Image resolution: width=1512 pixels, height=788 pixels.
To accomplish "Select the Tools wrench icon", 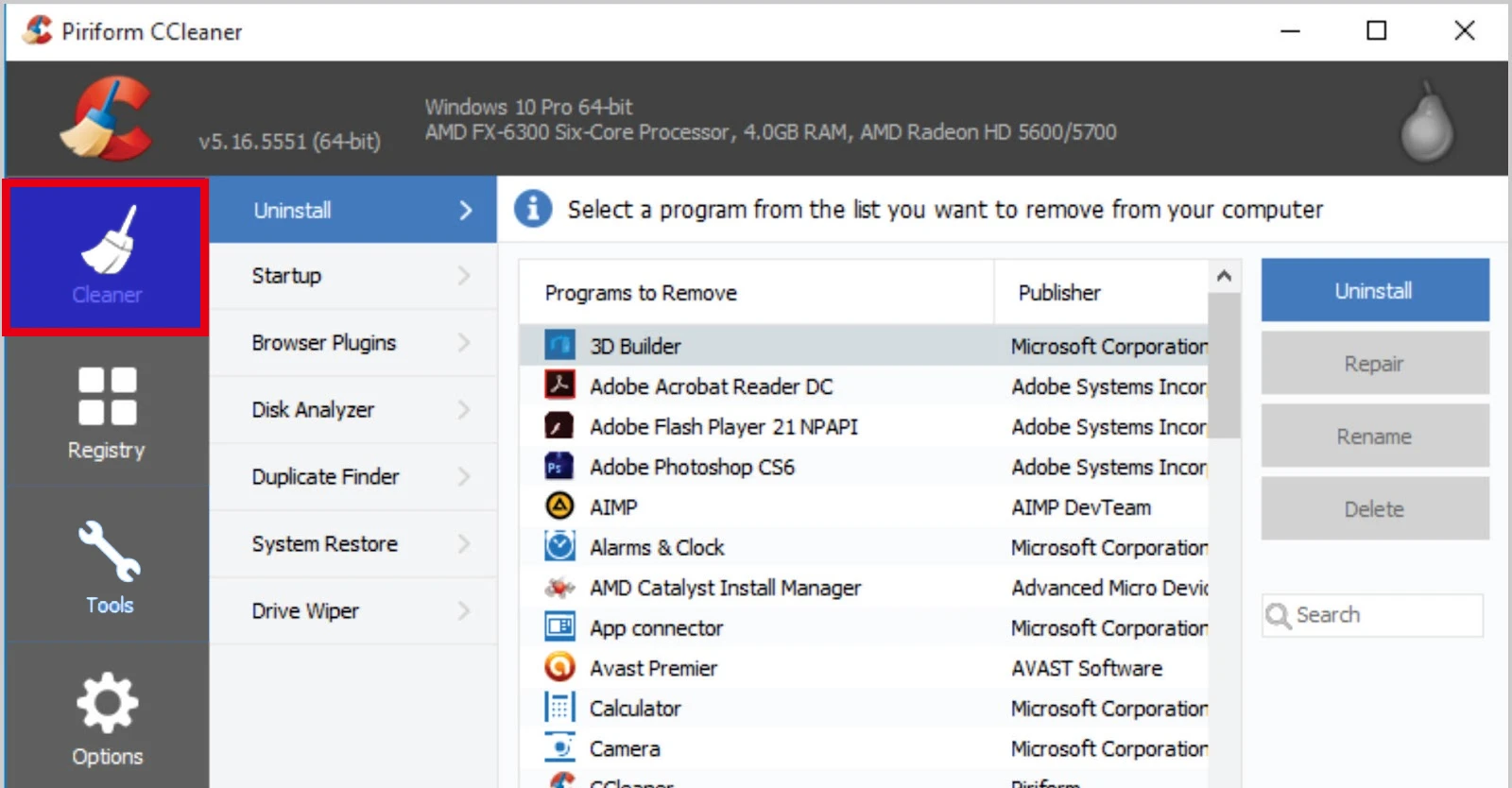I will pos(109,552).
